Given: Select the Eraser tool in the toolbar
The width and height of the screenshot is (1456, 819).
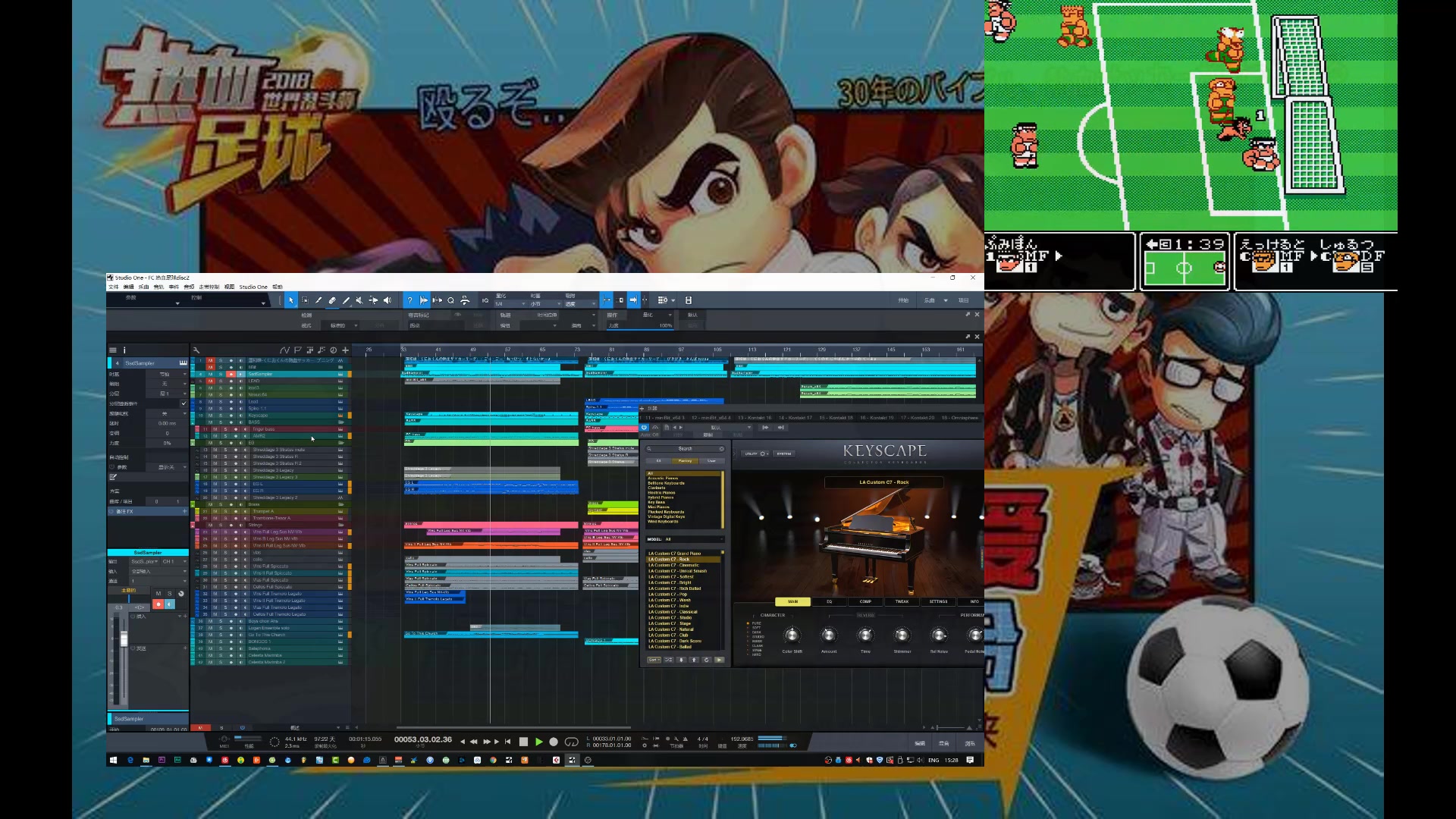Looking at the screenshot, I should (332, 300).
